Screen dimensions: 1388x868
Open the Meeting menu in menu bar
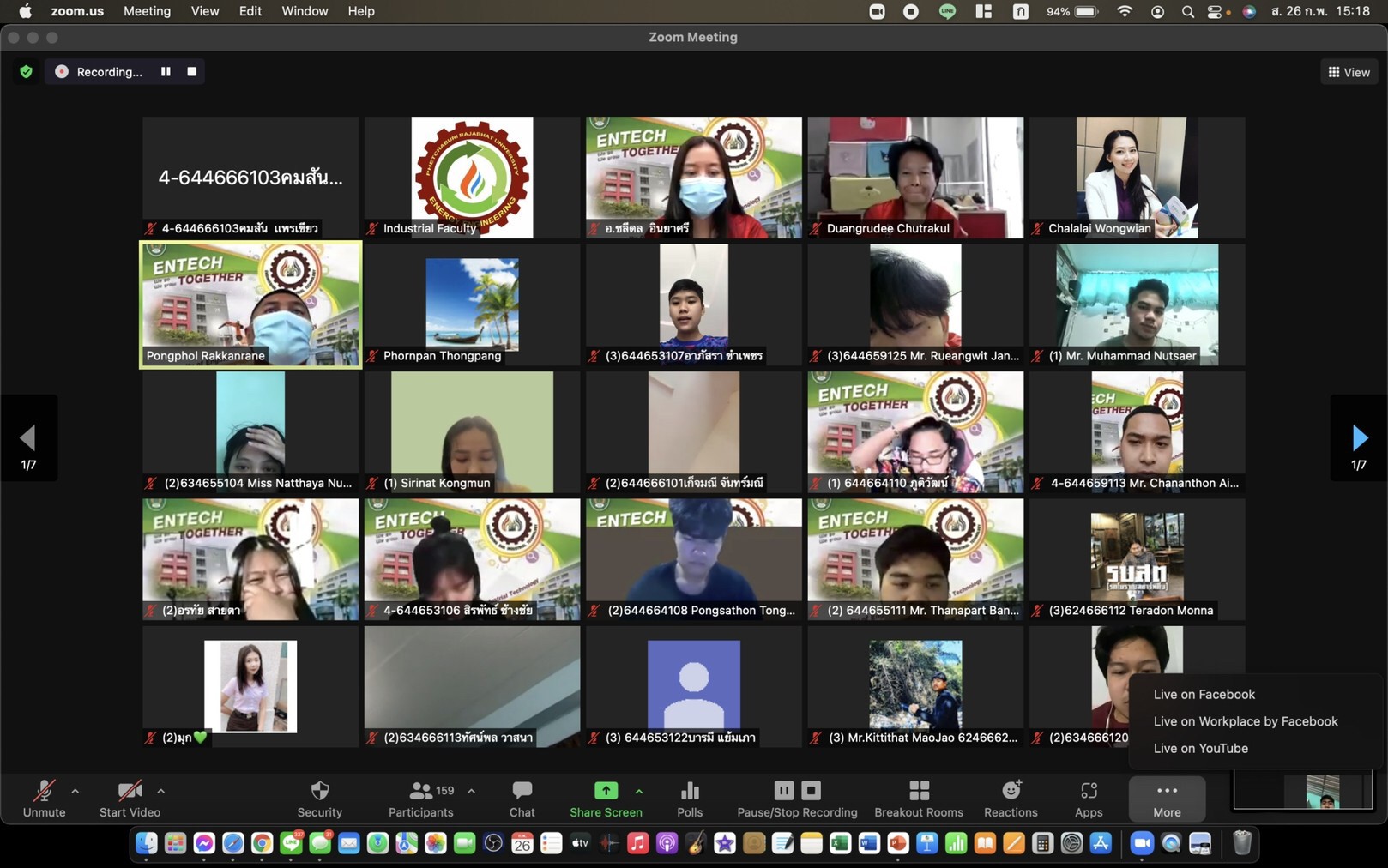(x=147, y=11)
